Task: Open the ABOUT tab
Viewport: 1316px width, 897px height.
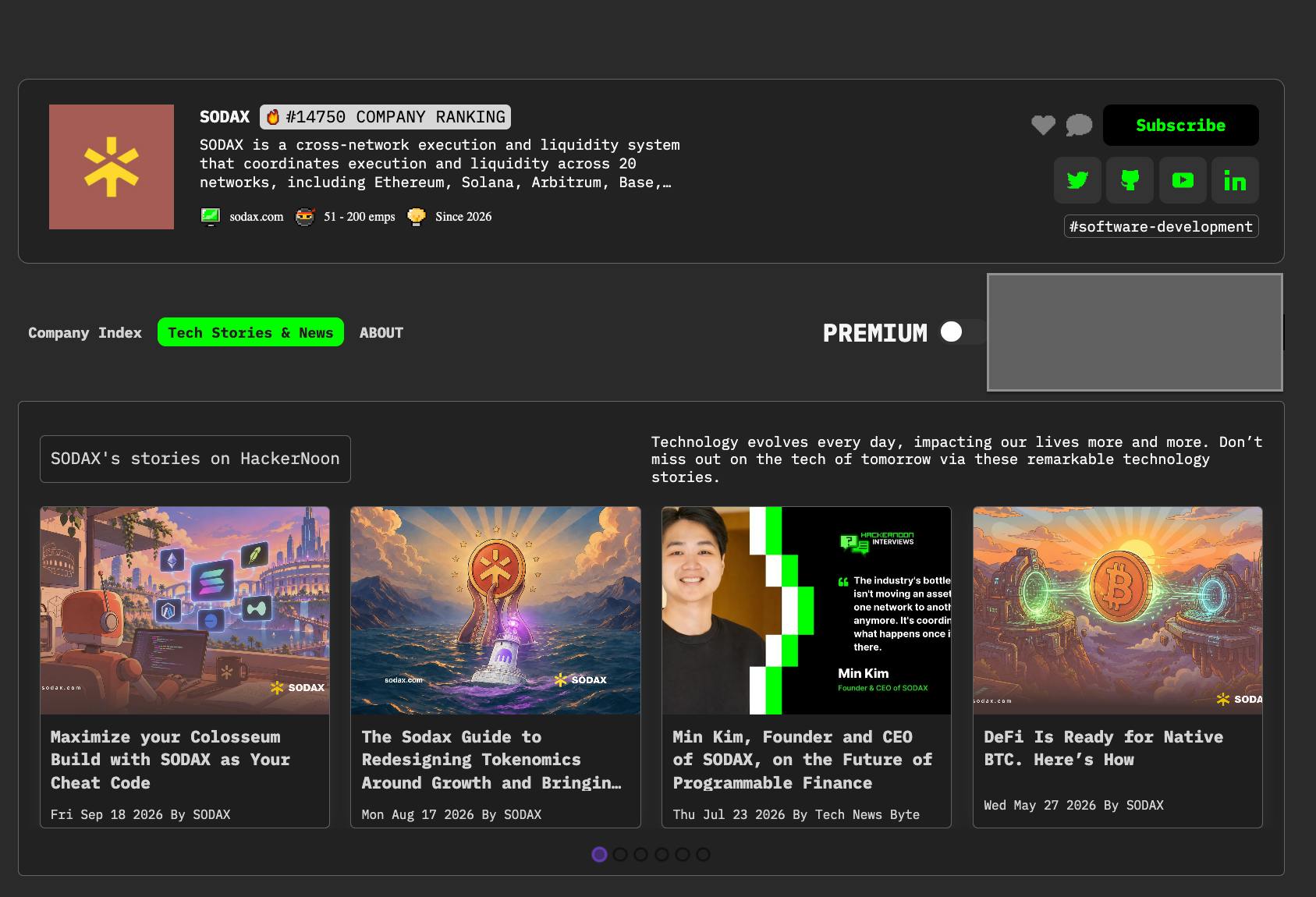Action: tap(381, 332)
